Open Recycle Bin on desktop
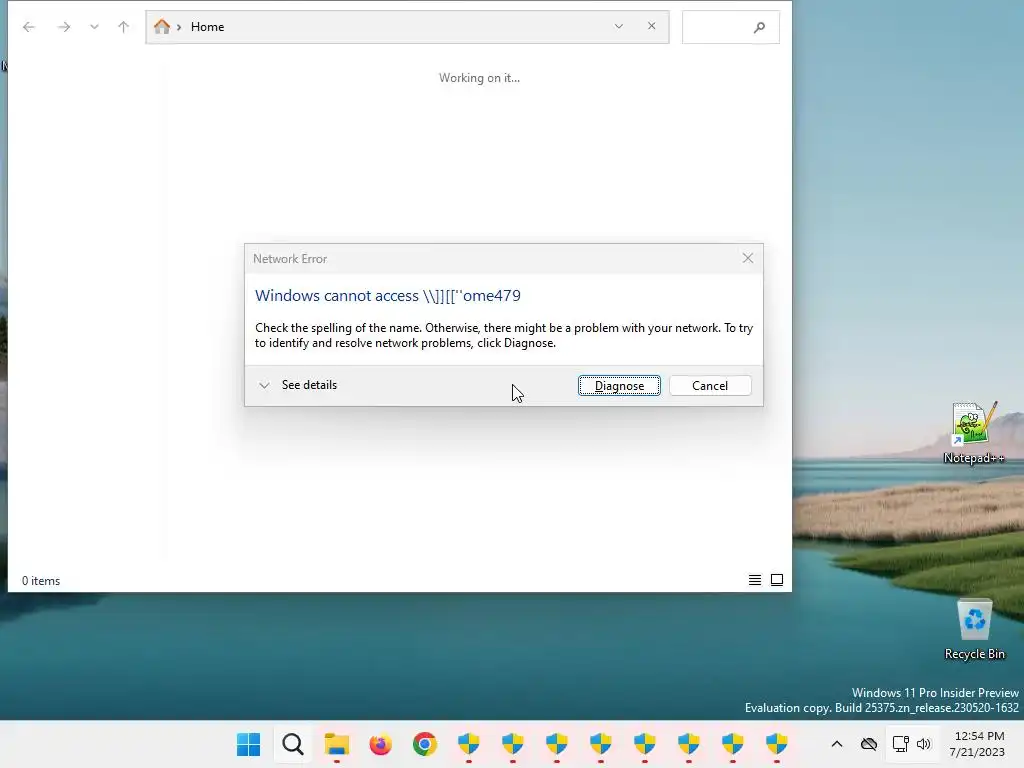 974,629
